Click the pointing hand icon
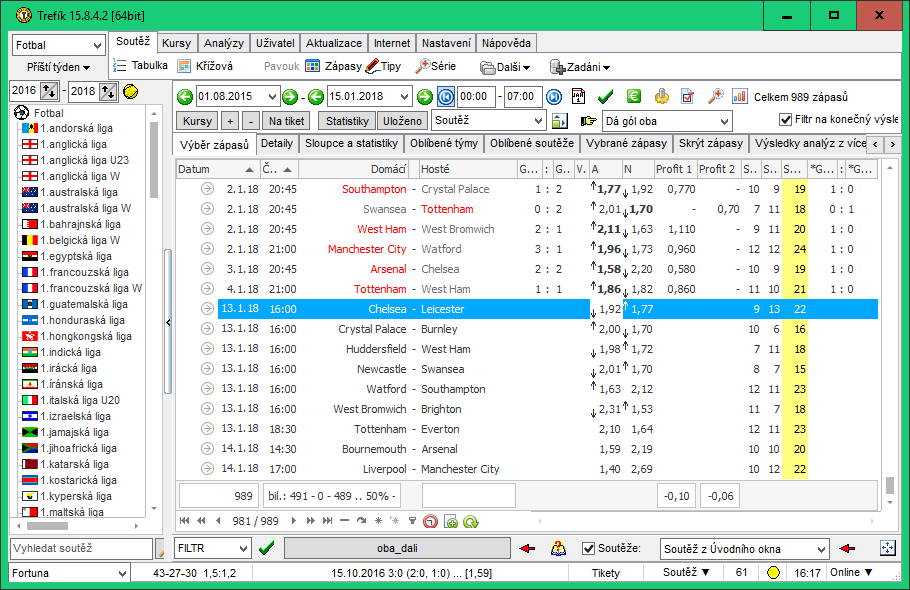The image size is (910, 590). coord(588,121)
